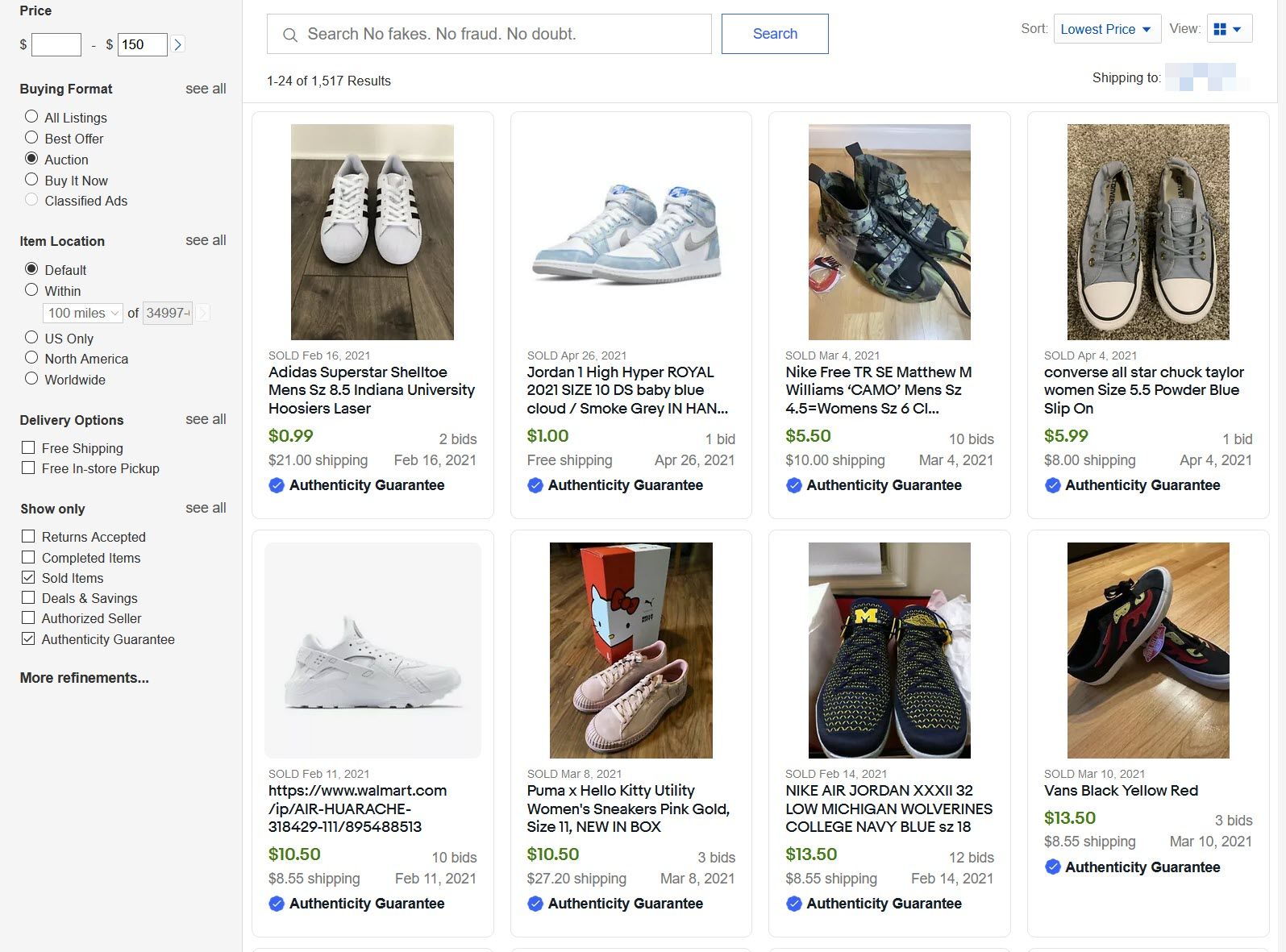This screenshot has width=1286, height=952.
Task: Click Authenticity Guarantee badge icon on Nike Free TR listing
Action: click(x=794, y=485)
